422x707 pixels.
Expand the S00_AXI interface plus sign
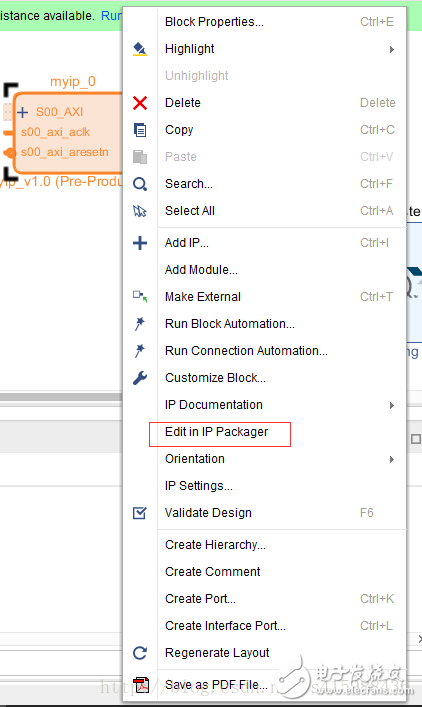tap(23, 112)
